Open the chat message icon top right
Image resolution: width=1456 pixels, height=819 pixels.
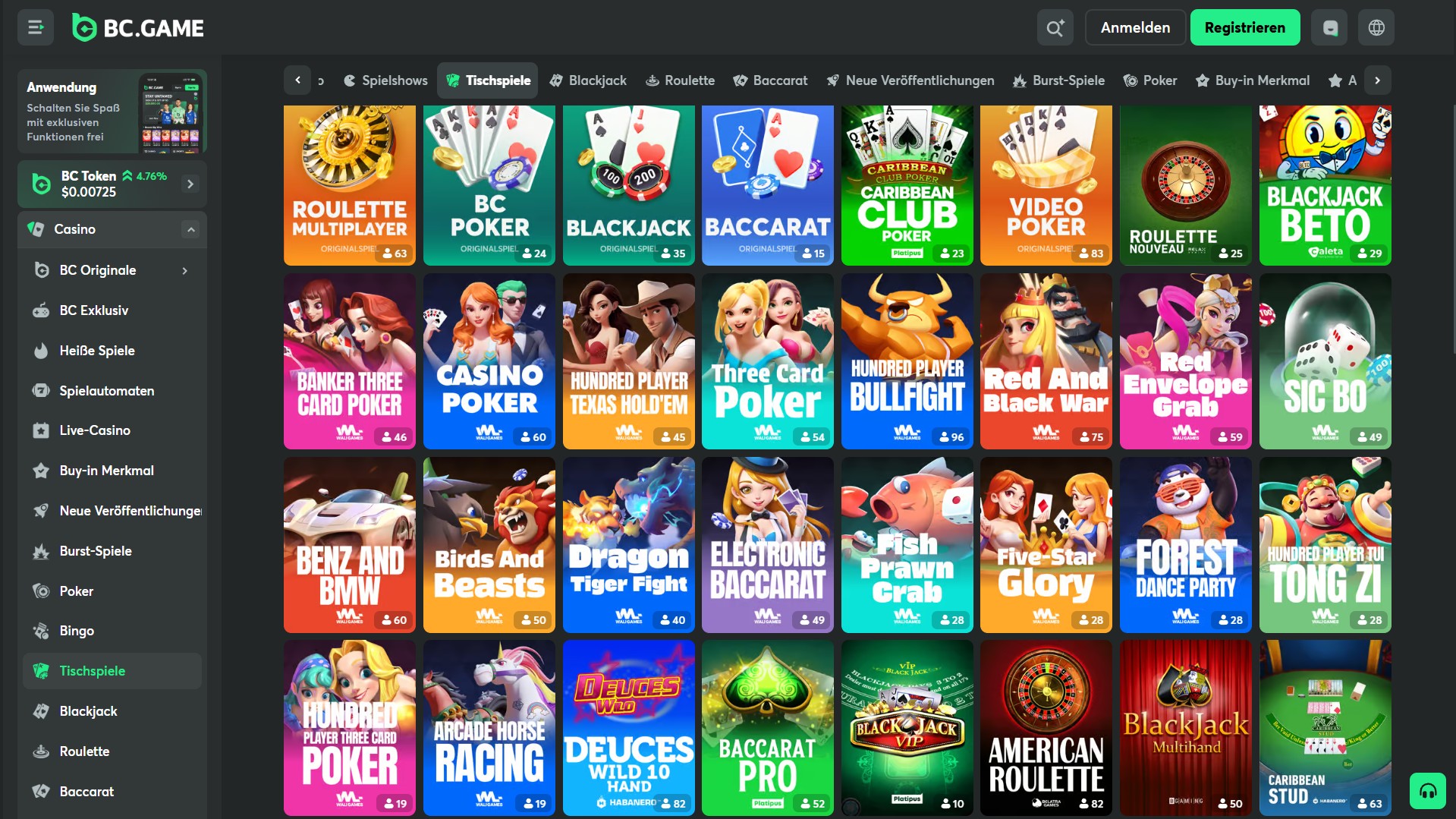pyautogui.click(x=1329, y=27)
